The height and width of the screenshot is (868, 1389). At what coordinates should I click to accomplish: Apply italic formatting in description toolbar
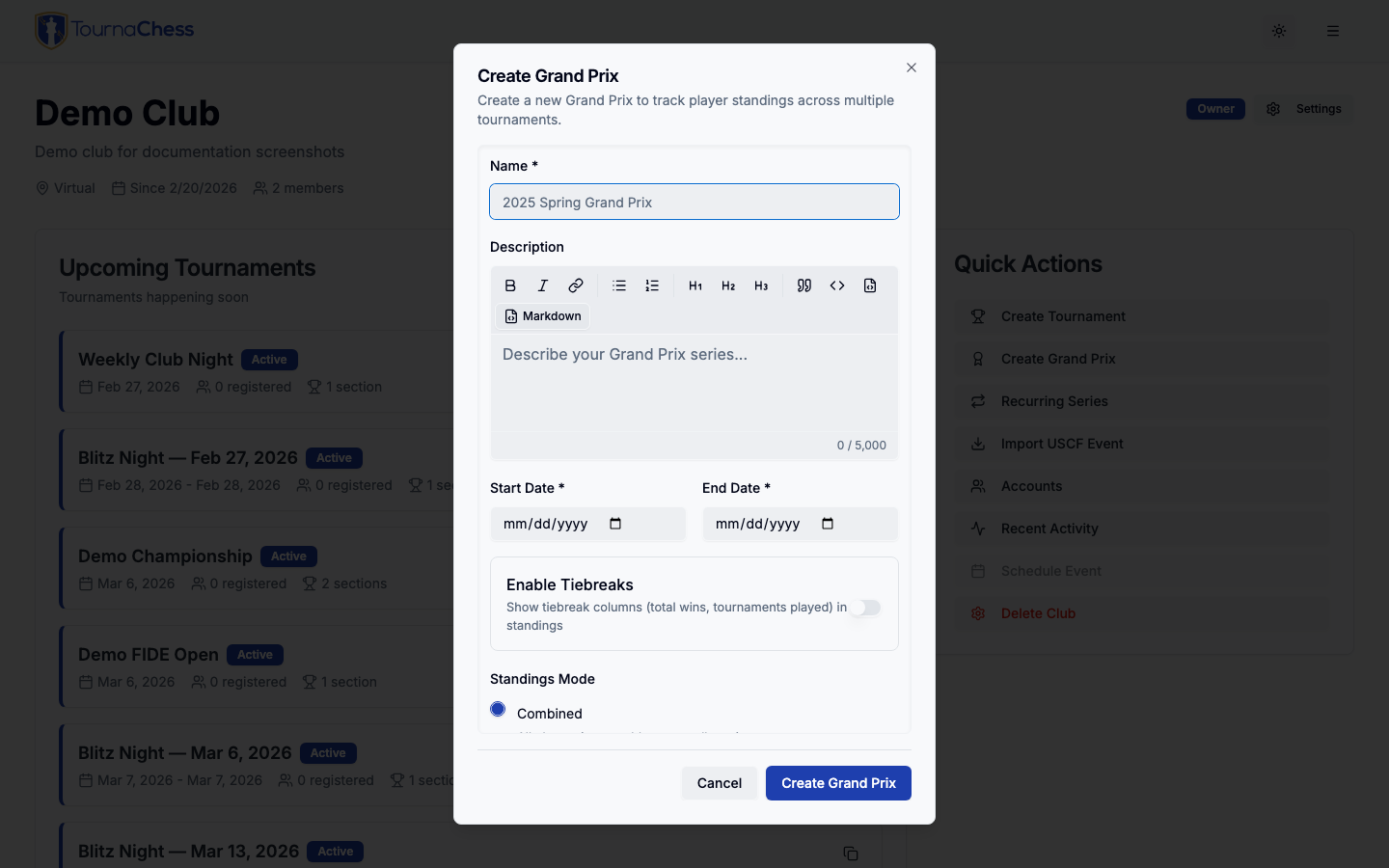pyautogui.click(x=543, y=285)
